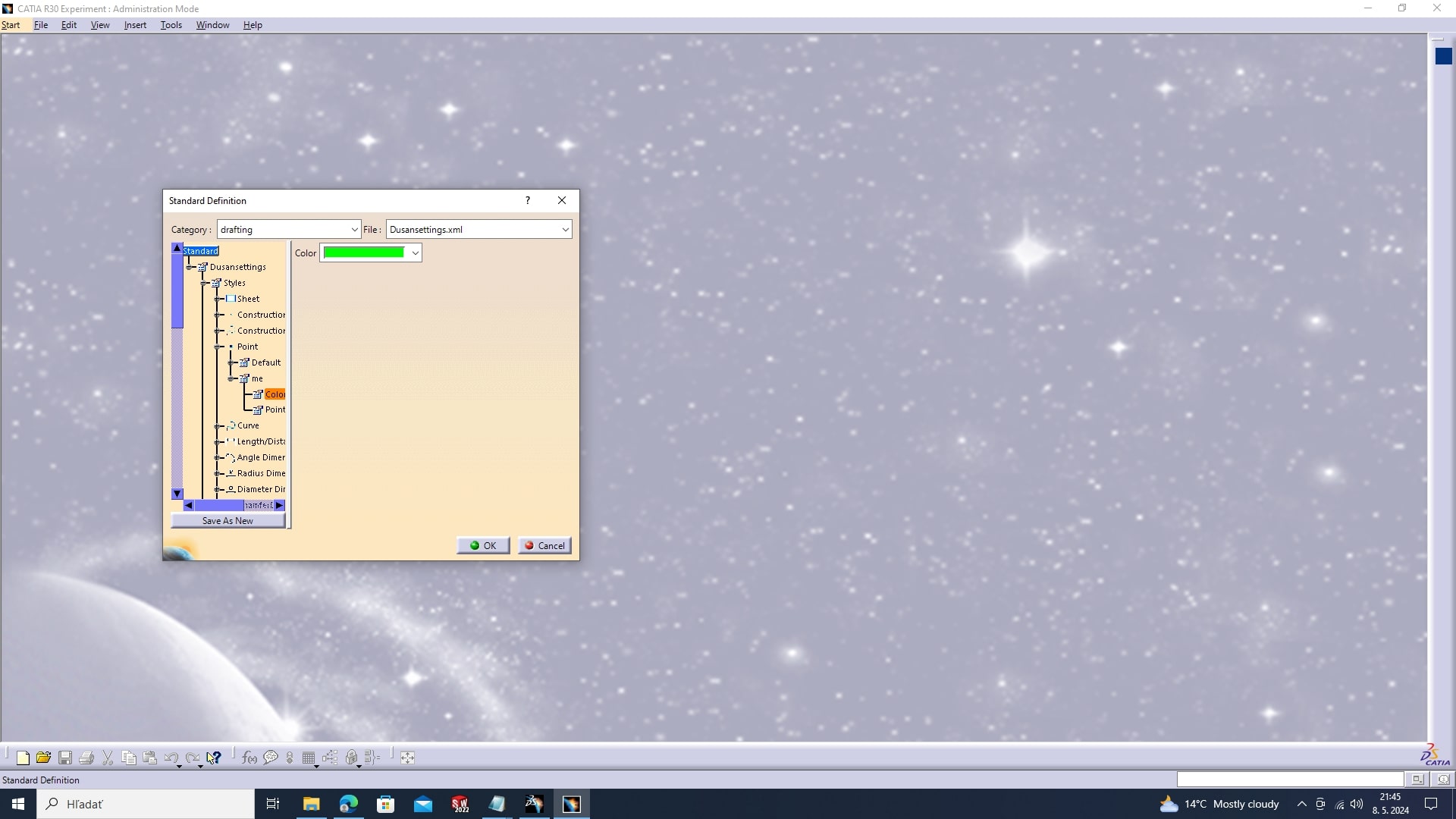Screen dimensions: 1456x819
Task: Click the Save As New button
Action: 227,521
